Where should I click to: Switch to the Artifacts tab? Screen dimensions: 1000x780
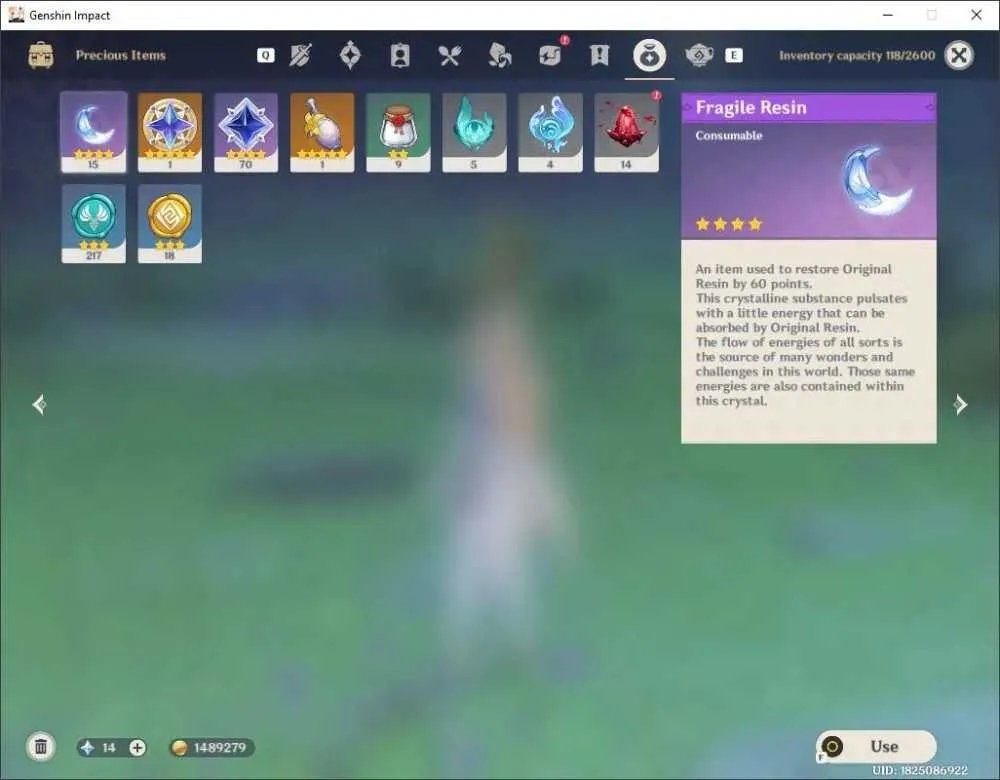(x=350, y=55)
